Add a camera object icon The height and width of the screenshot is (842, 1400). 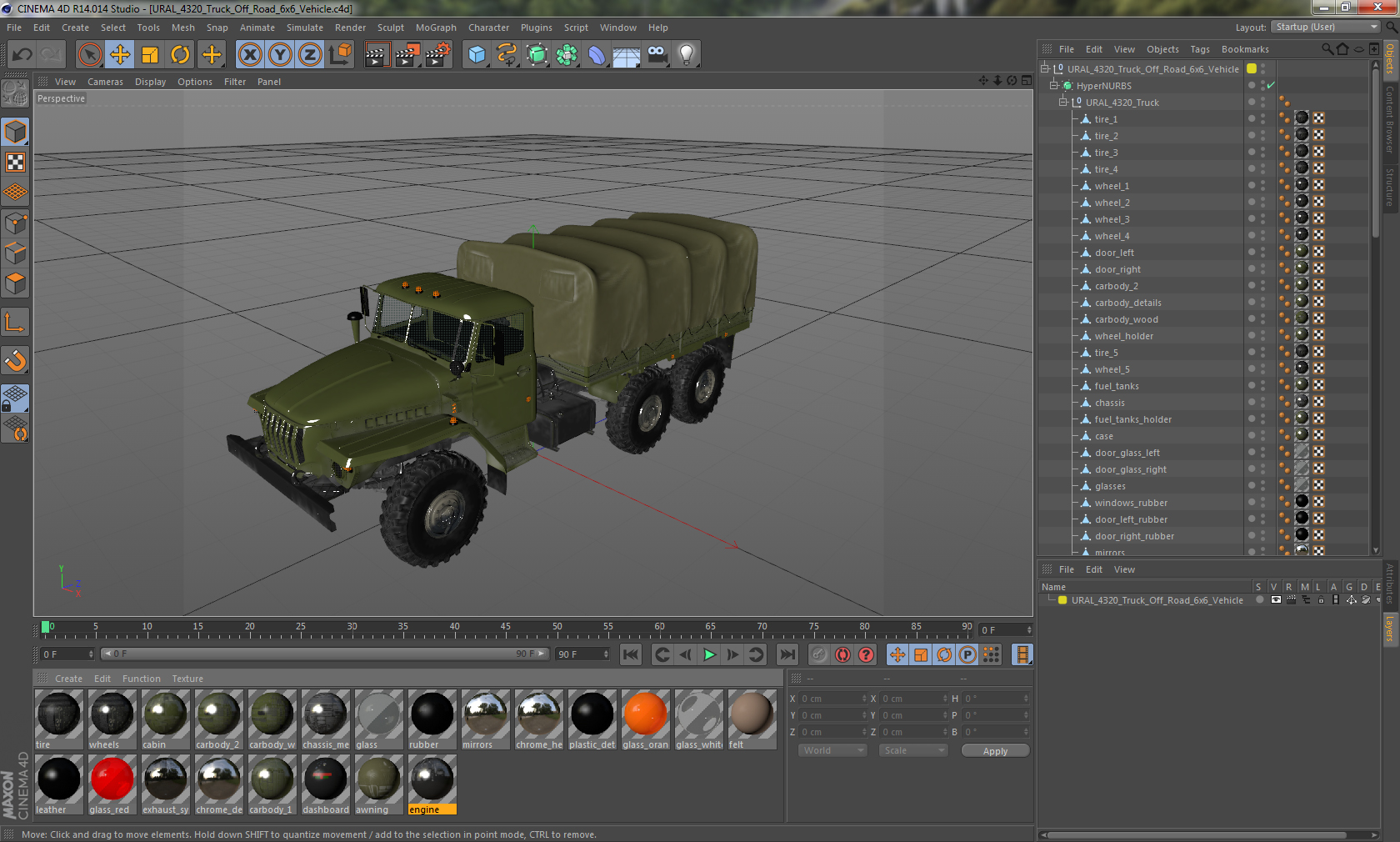tap(657, 55)
